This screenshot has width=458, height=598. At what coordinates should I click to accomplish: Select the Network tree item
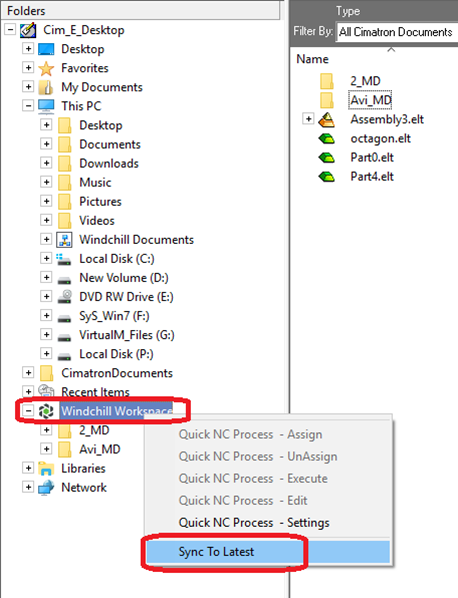(x=84, y=487)
